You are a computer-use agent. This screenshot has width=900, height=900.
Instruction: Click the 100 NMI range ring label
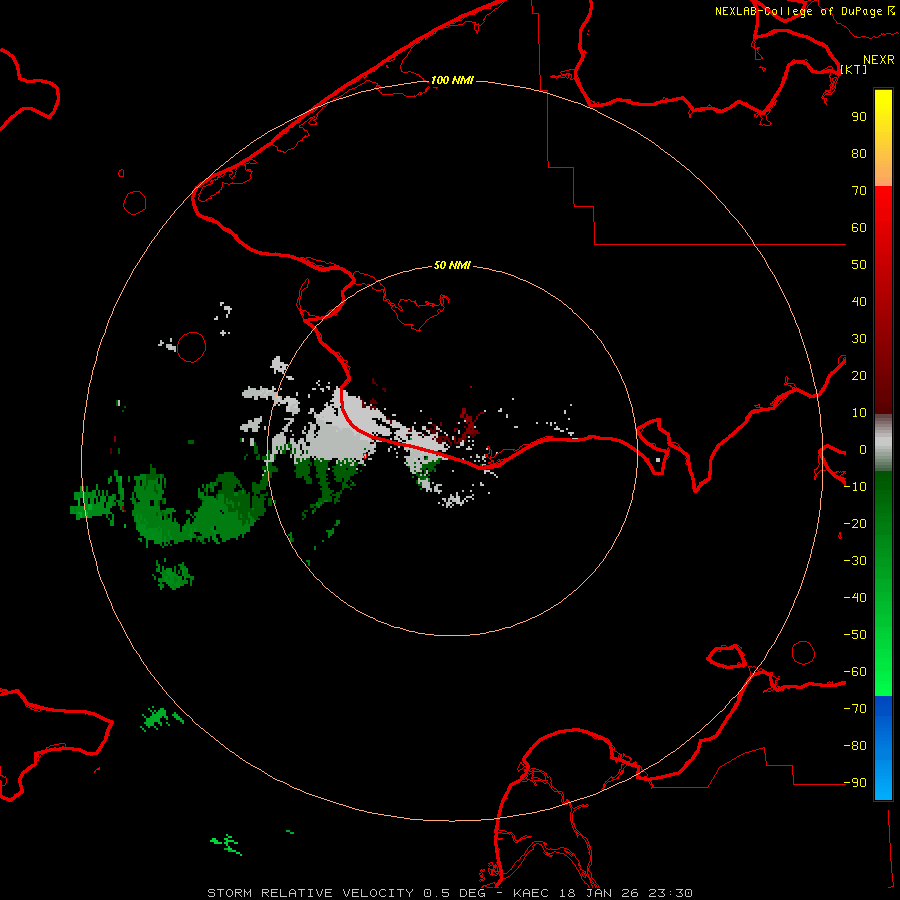point(452,80)
